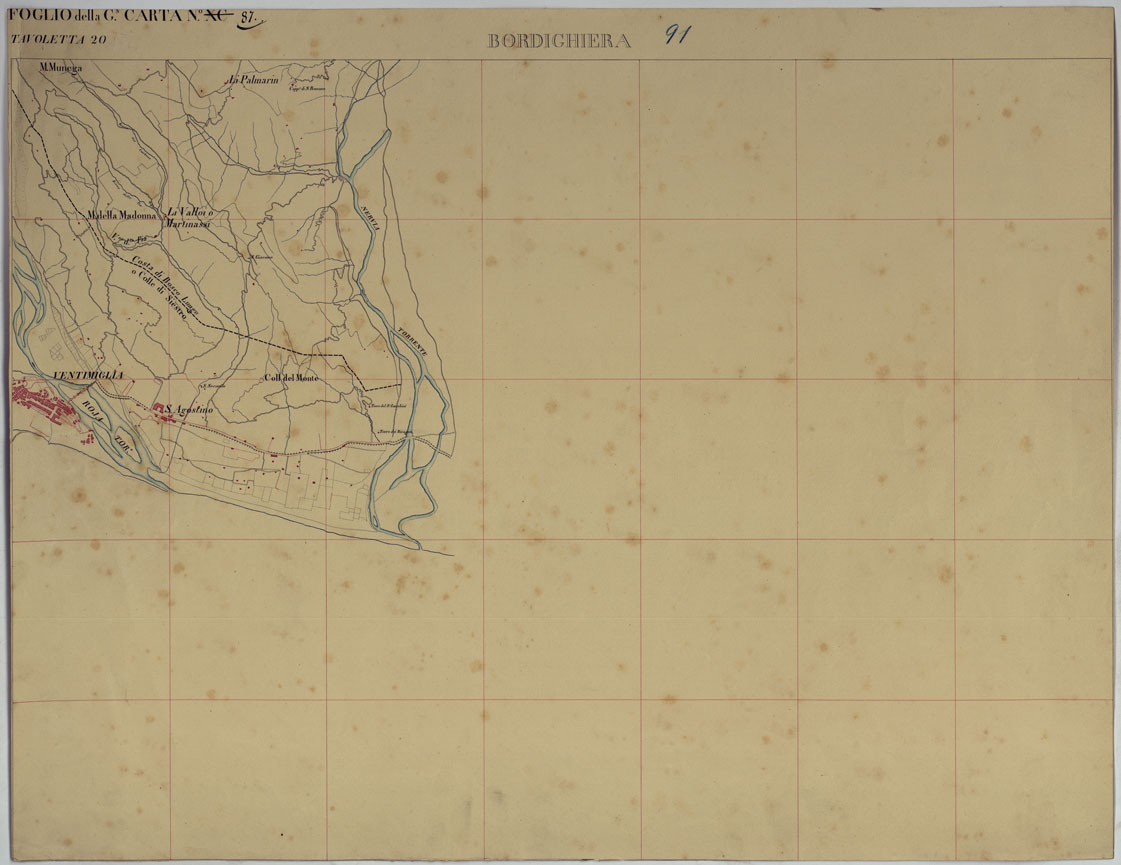Click the BORDIGHIERA map title
This screenshot has height=865, width=1121.
click(559, 41)
